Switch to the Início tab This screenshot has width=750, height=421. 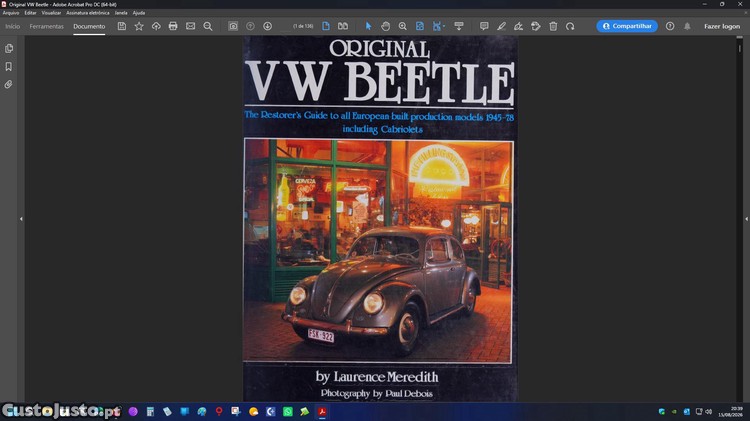pos(12,26)
